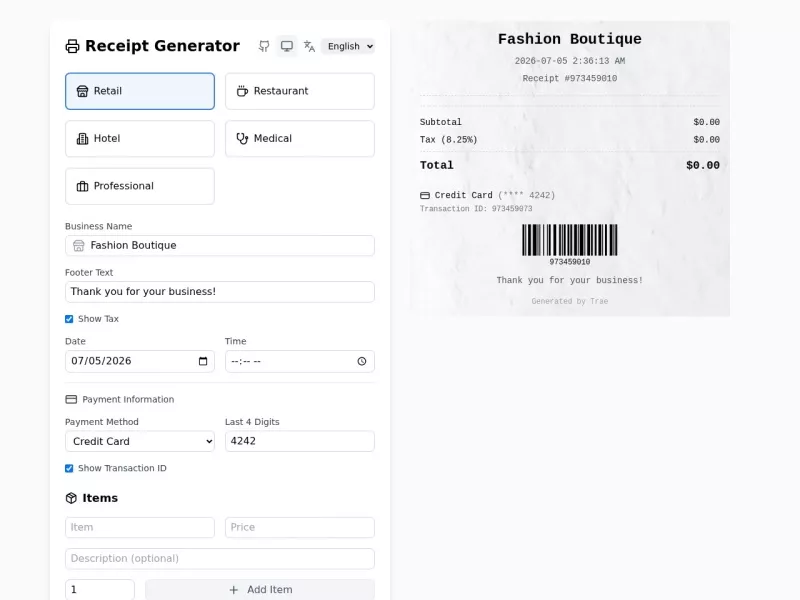This screenshot has height=600, width=800.
Task: Switch to the Professional receipt type
Action: tap(140, 186)
